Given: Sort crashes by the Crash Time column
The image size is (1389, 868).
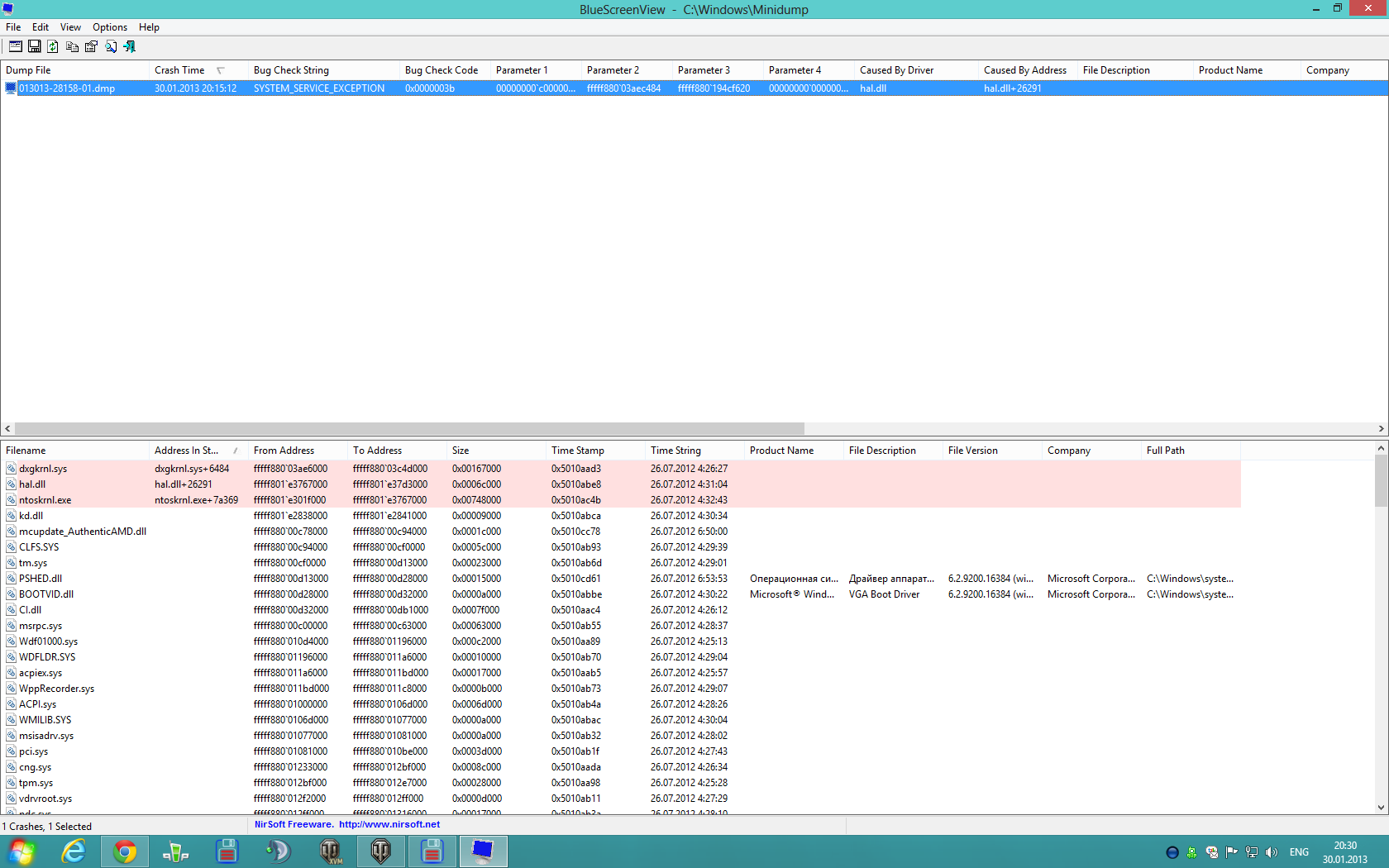Looking at the screenshot, I should [x=179, y=70].
